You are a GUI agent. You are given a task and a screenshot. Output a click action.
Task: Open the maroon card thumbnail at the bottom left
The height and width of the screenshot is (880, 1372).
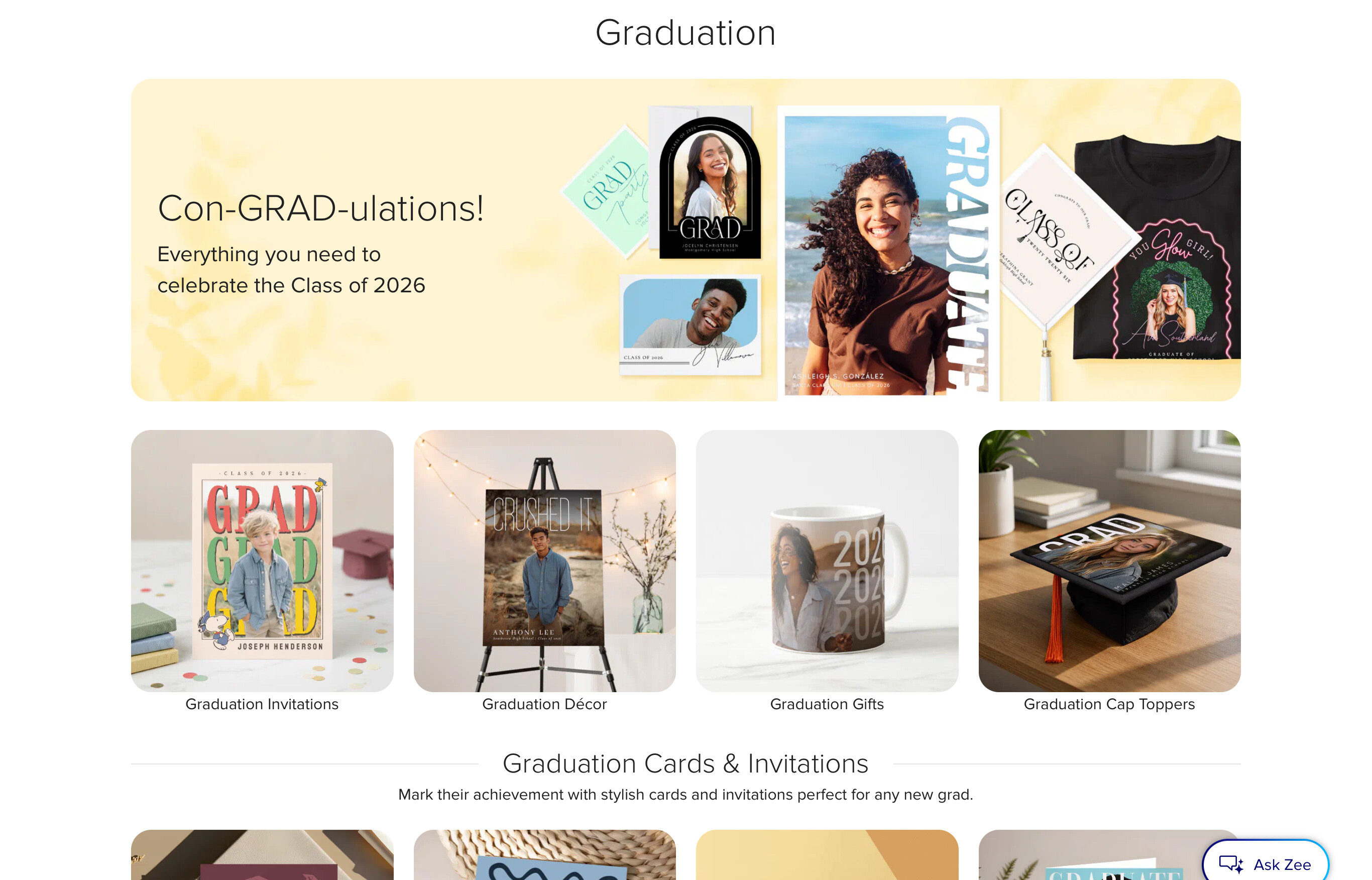click(262, 855)
